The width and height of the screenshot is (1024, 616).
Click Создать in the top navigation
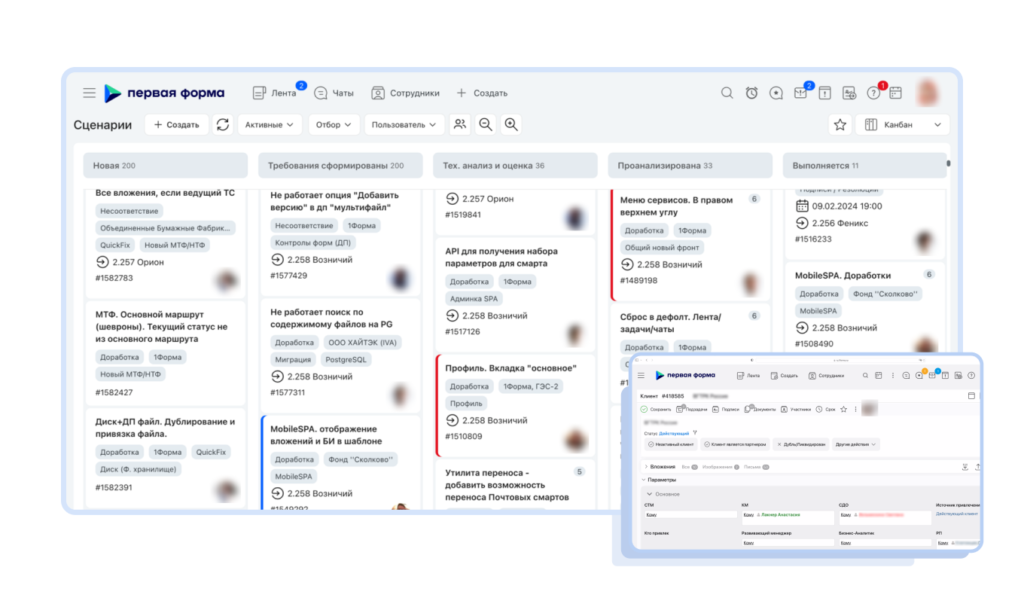[x=482, y=93]
